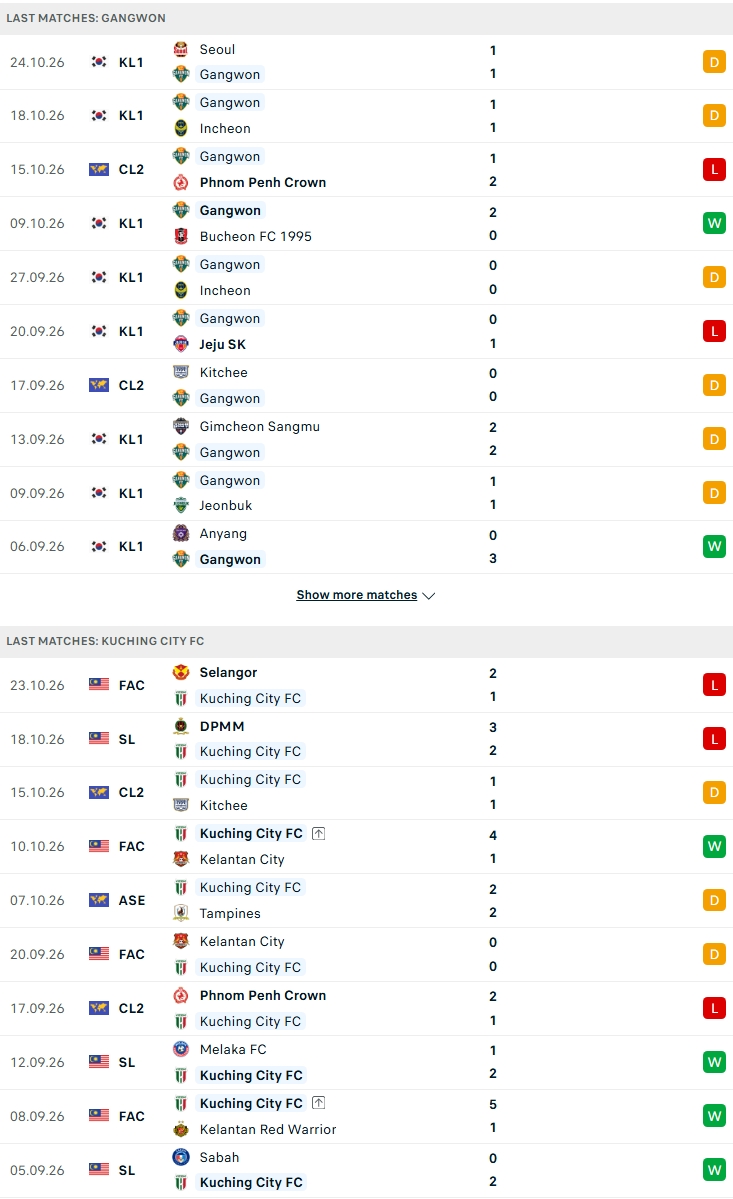The image size is (733, 1199).
Task: Click the advancing icon beside Kuching City FC vs Kelantan City
Action: [x=319, y=833]
